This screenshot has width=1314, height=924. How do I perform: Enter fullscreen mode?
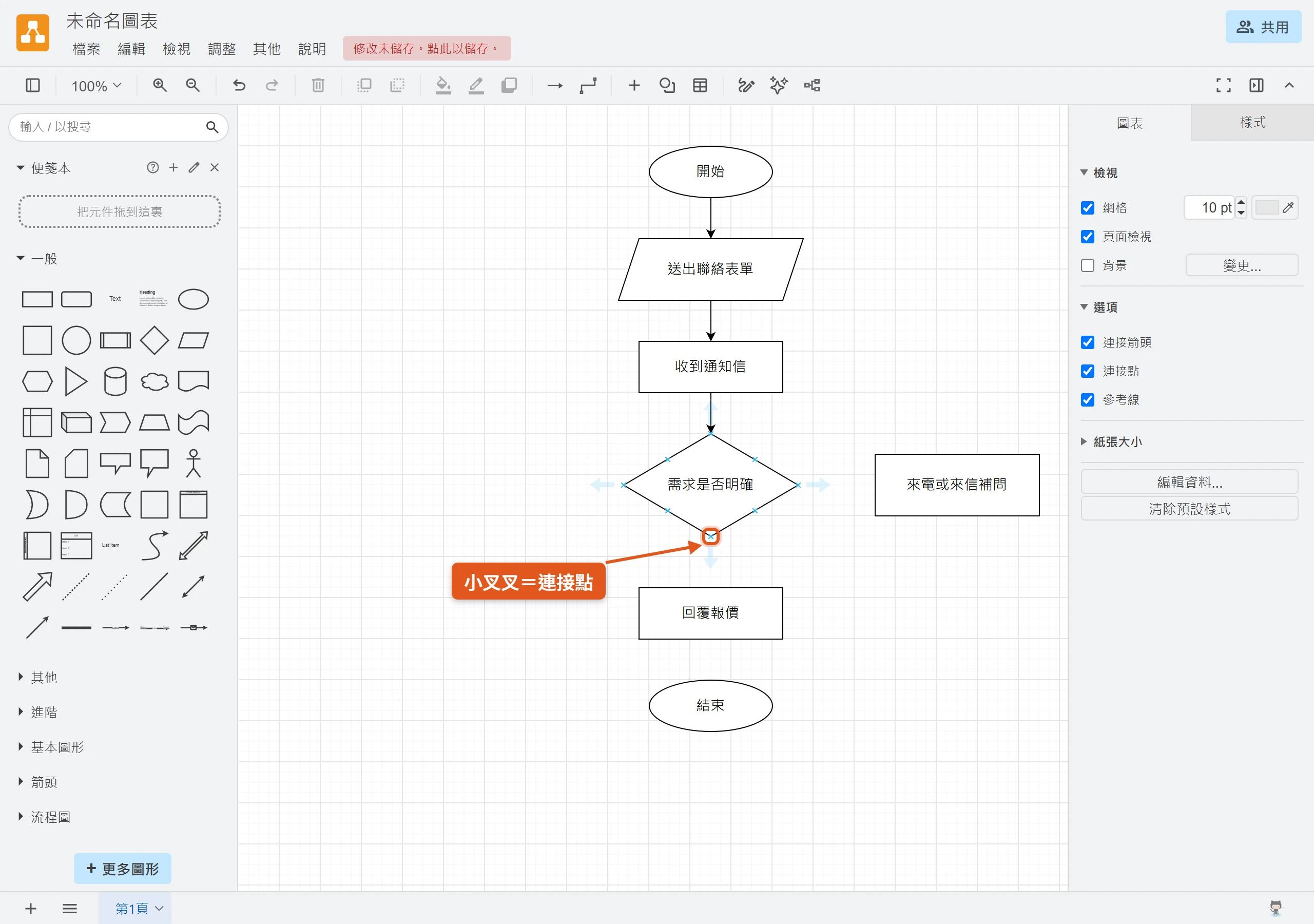pos(1224,85)
